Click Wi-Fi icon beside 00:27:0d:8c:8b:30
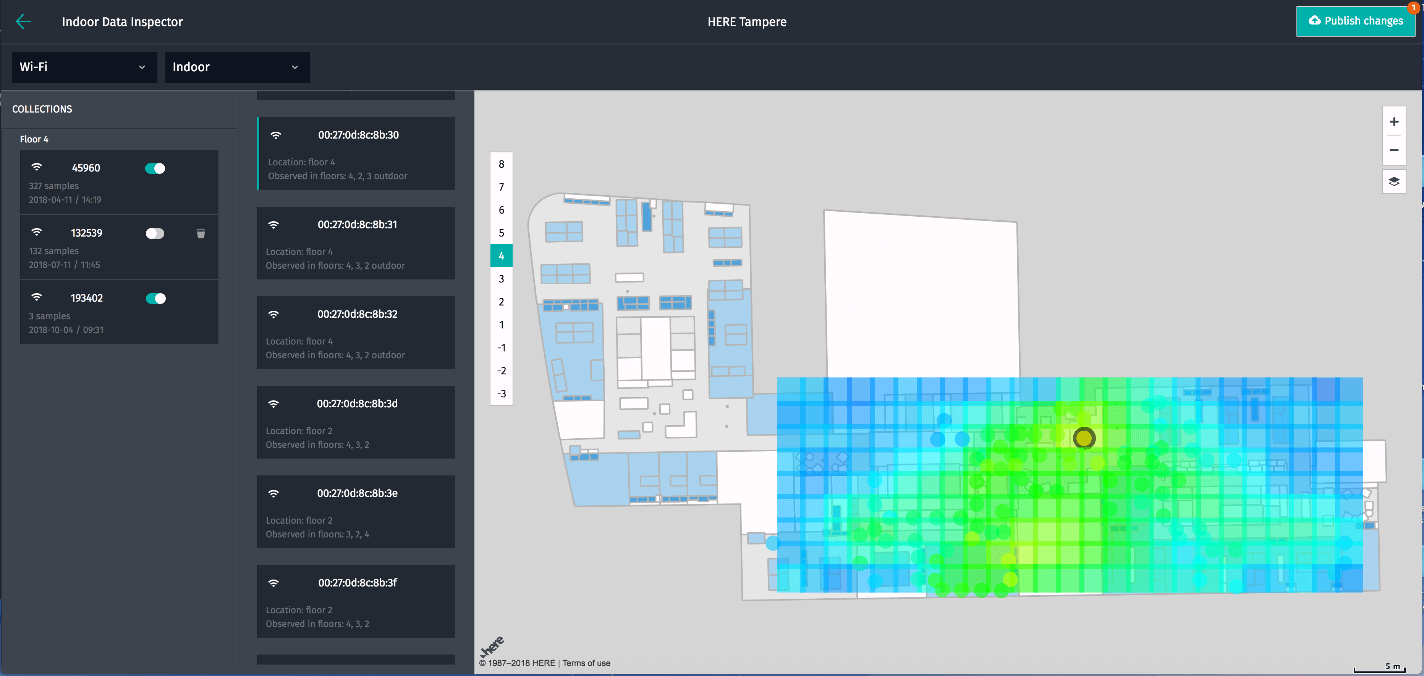 (275, 135)
